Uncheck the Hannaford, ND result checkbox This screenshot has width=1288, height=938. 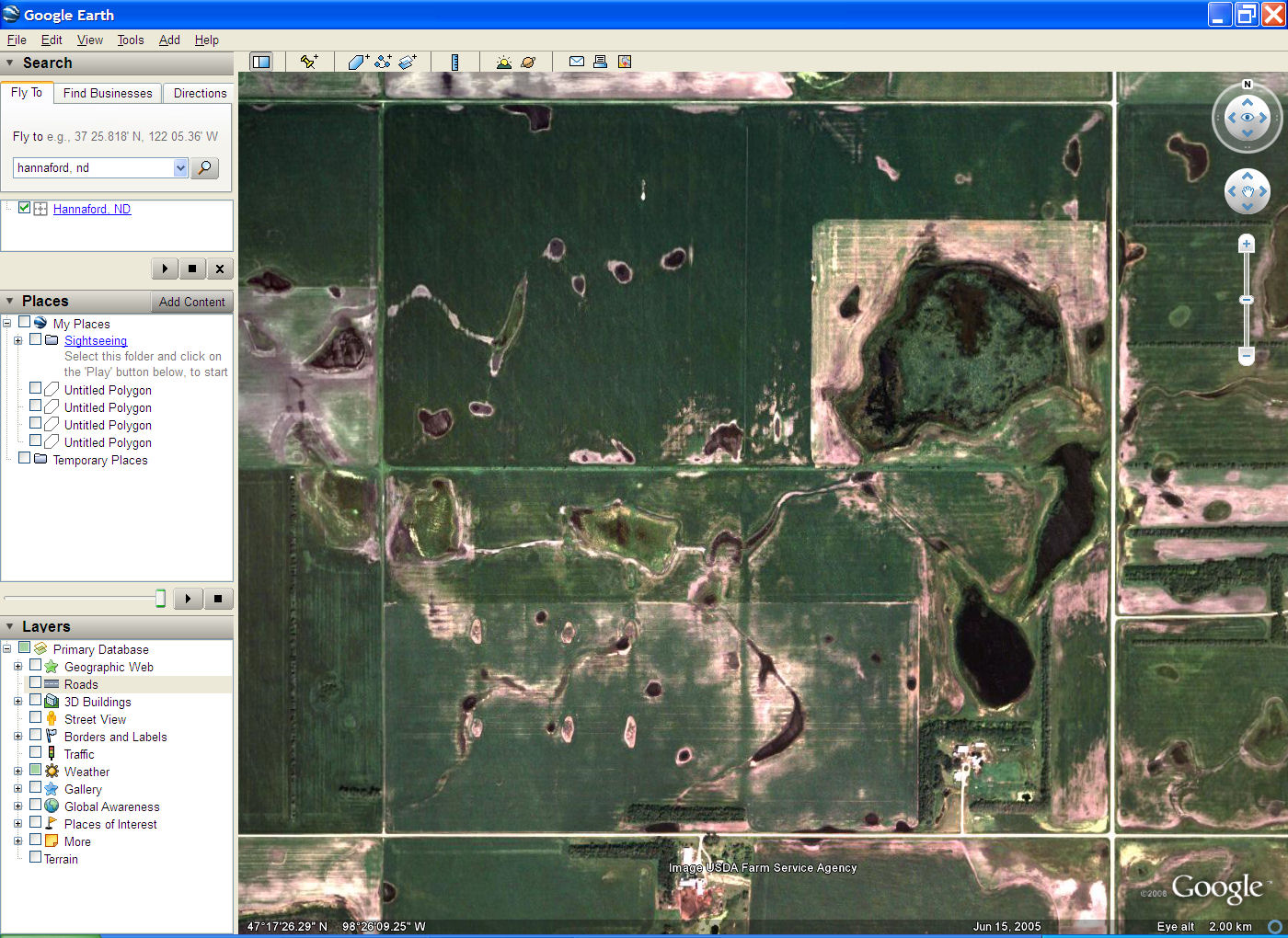[25, 208]
